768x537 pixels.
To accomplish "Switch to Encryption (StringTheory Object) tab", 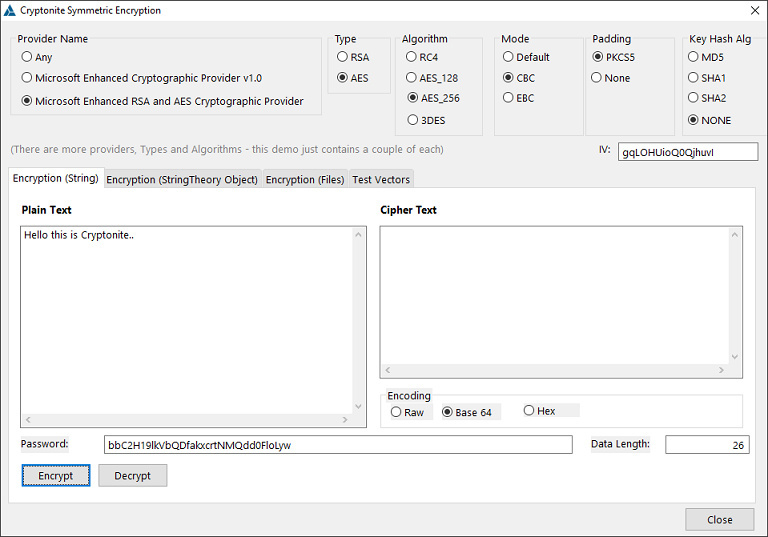I will coord(182,179).
